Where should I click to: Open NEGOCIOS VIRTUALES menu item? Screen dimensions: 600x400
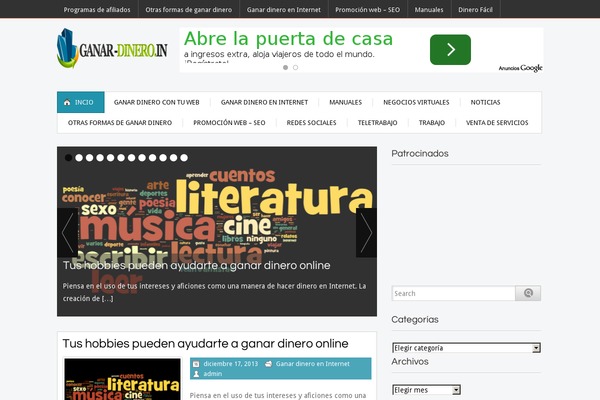(x=416, y=102)
